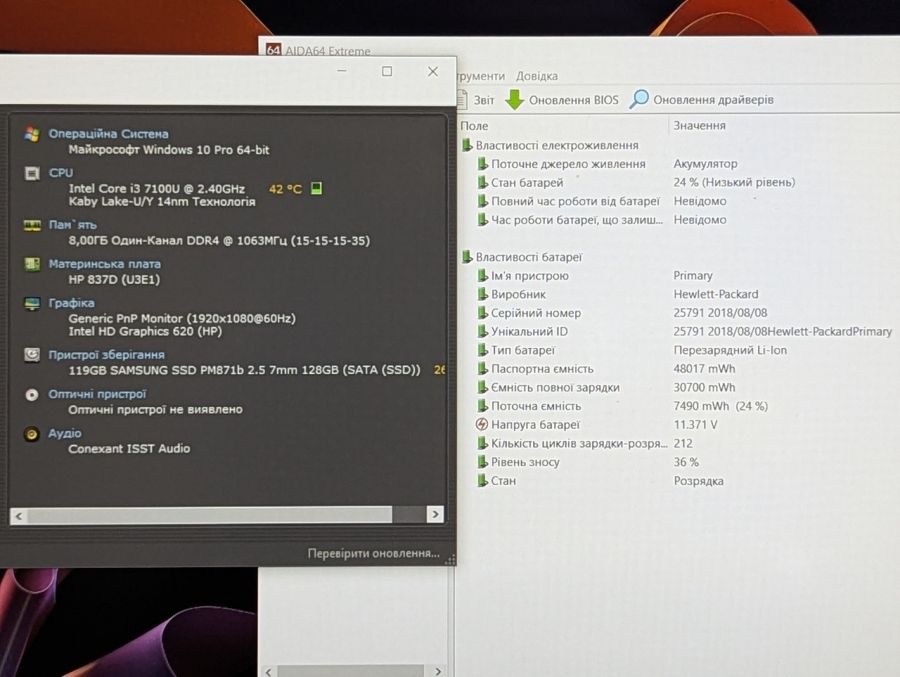Click the icon beside Серійний номер row
This screenshot has height=677, width=900.
click(483, 313)
